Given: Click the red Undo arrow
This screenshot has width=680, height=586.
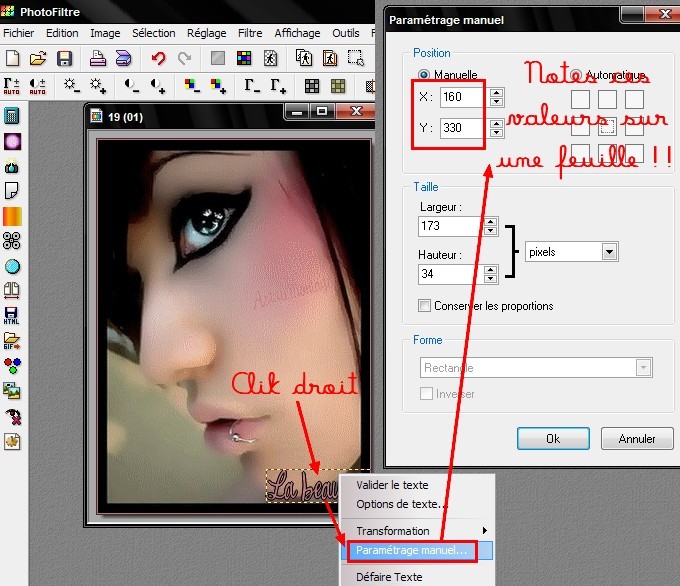Looking at the screenshot, I should click(x=159, y=58).
